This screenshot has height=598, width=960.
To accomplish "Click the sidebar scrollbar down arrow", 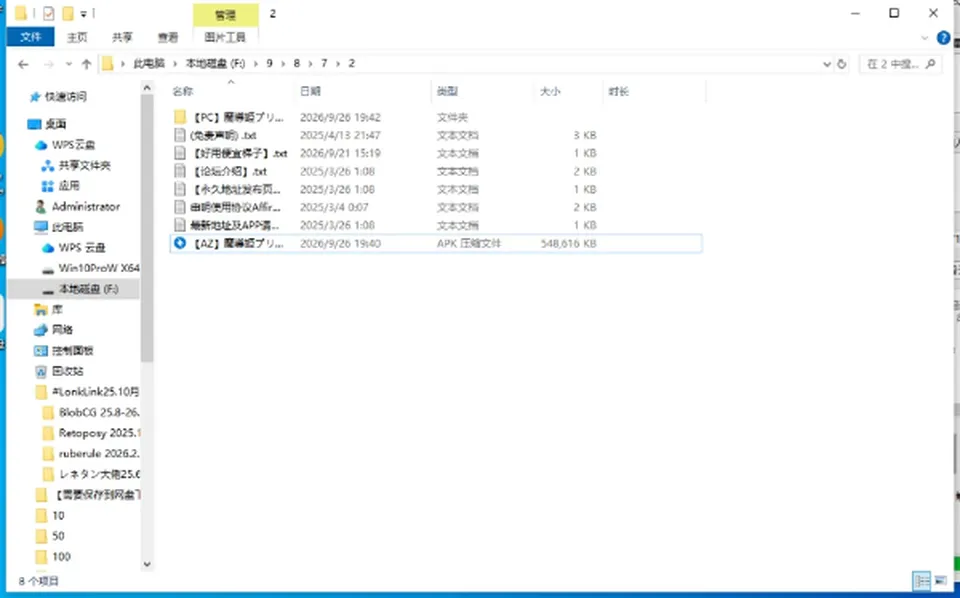I will coord(147,564).
